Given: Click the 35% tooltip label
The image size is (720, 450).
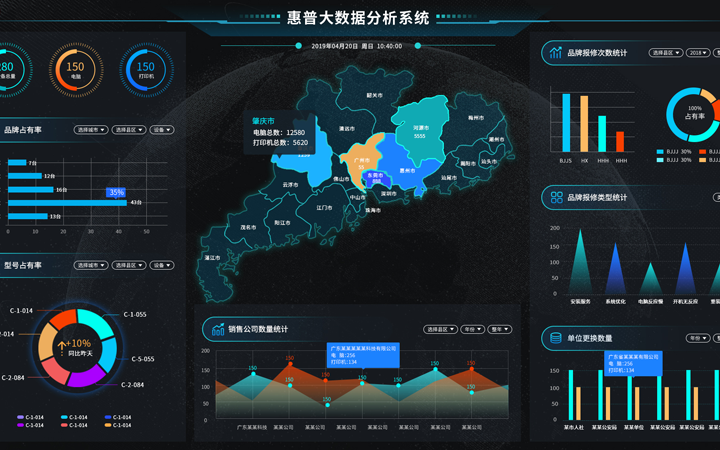Looking at the screenshot, I should 117,192.
